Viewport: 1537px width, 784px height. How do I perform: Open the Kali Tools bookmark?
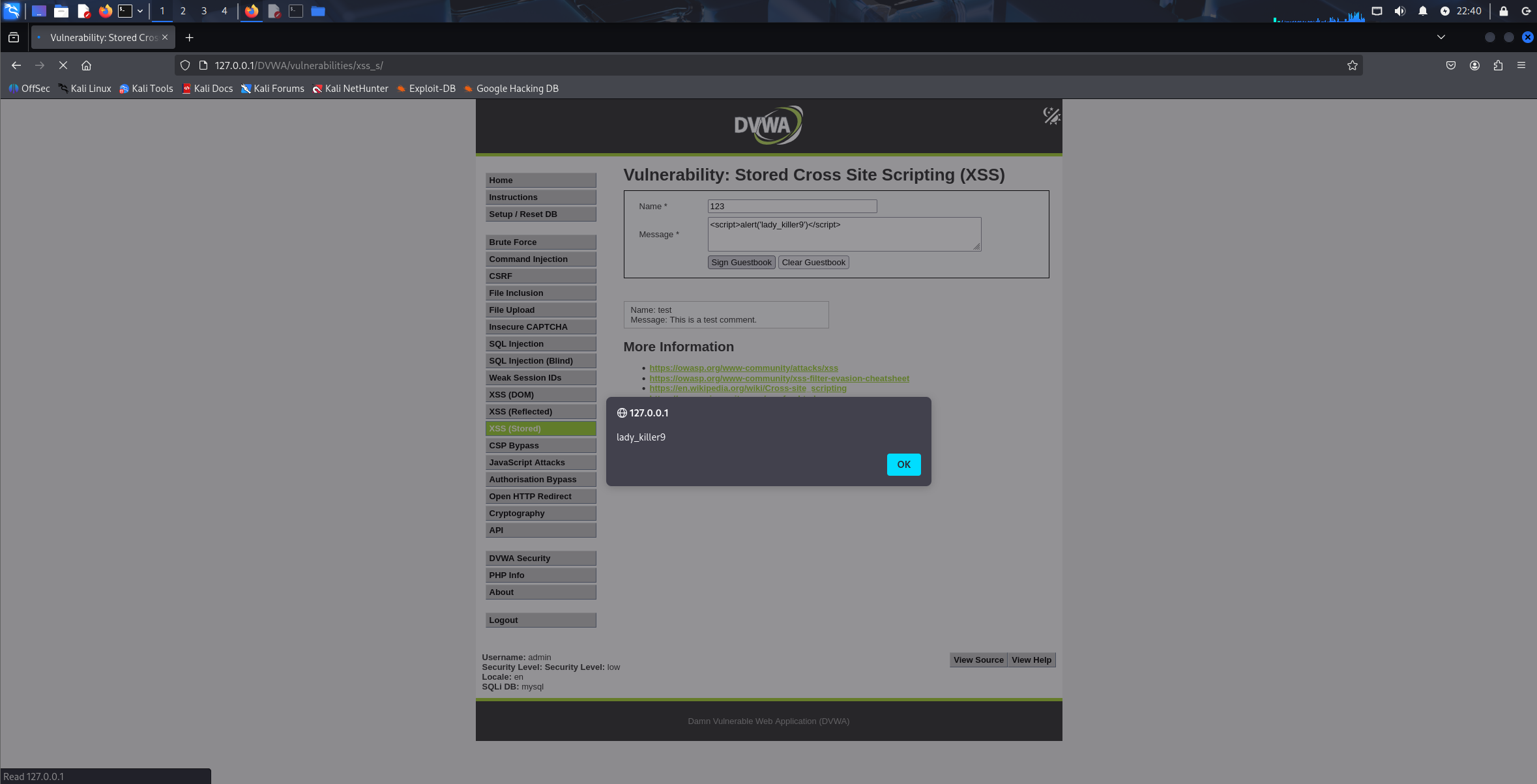coord(146,89)
